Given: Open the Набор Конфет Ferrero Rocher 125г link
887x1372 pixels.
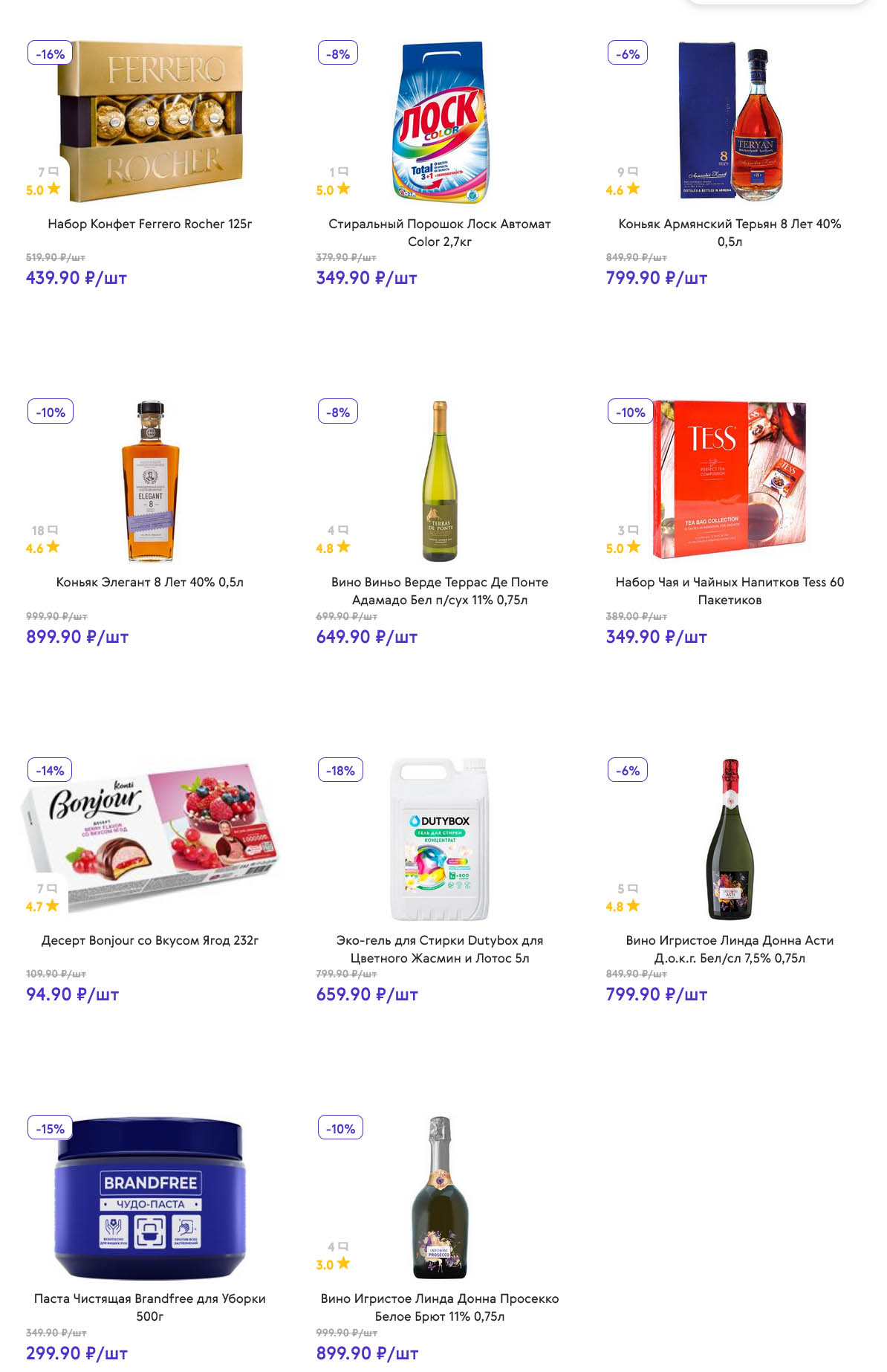Looking at the screenshot, I should (150, 224).
